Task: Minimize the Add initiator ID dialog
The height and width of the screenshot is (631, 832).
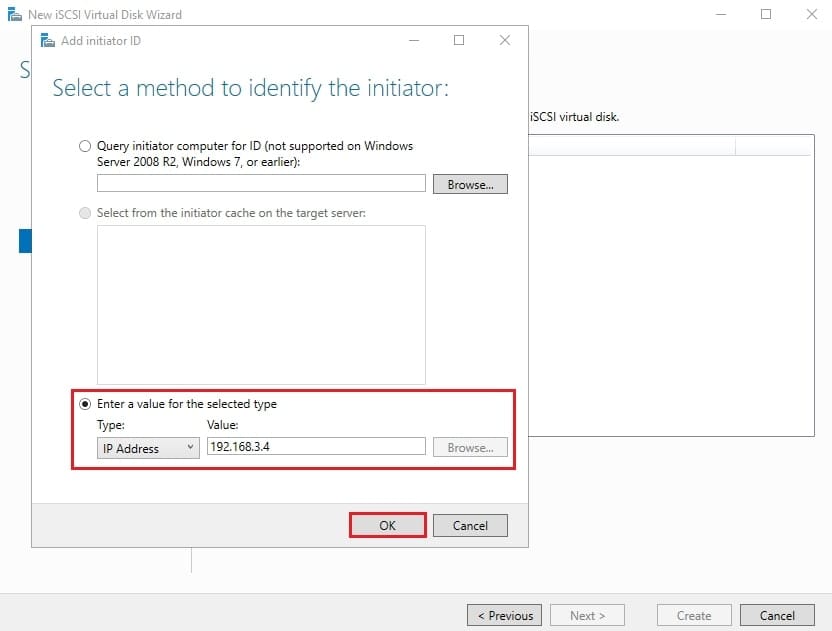Action: (x=414, y=40)
